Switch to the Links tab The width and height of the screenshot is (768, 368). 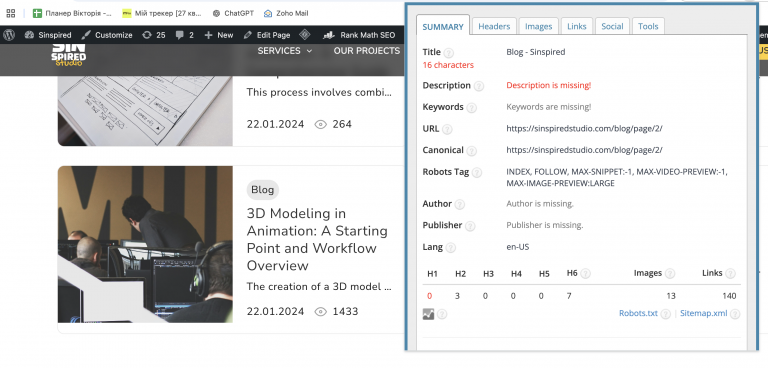tap(576, 26)
